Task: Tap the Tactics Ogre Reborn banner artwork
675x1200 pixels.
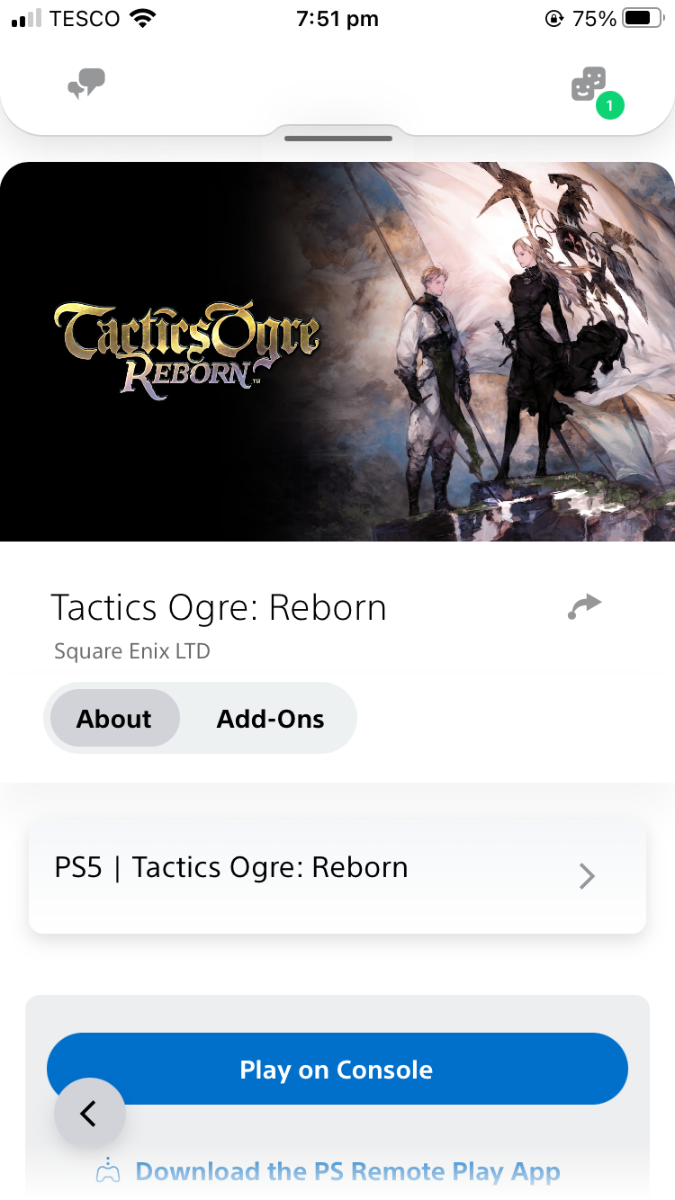Action: pyautogui.click(x=338, y=351)
